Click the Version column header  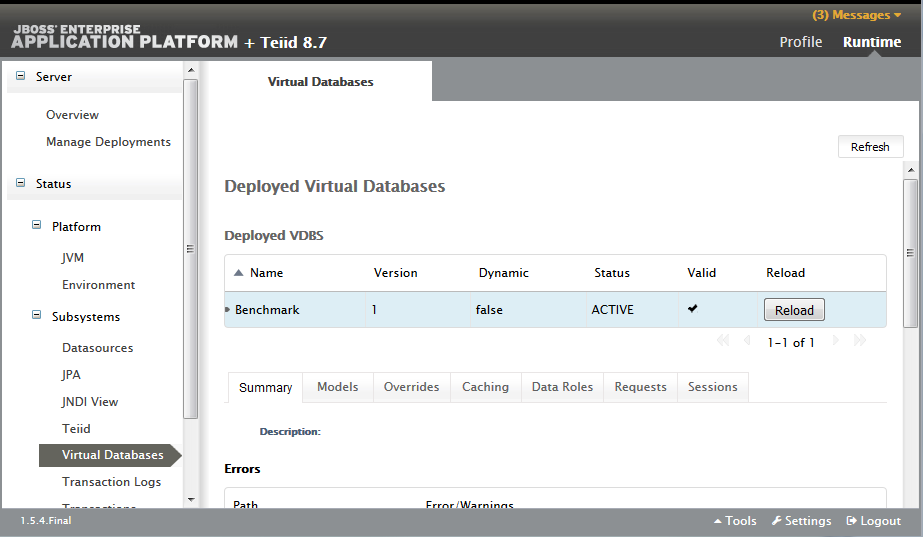coord(396,273)
